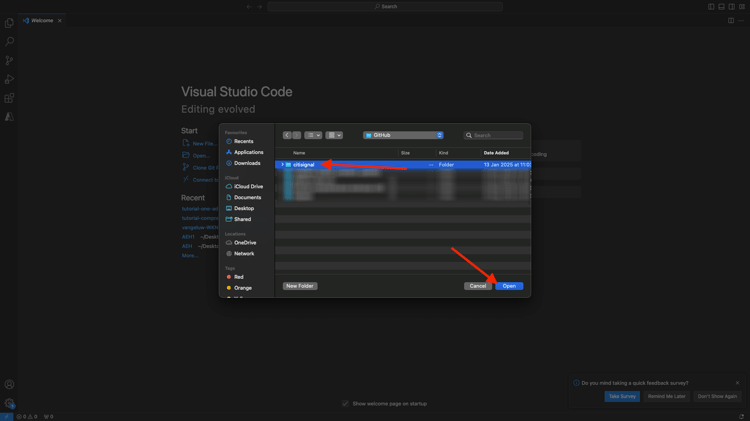Select the Orange tag
Viewport: 750px width, 421px height.
click(243, 288)
